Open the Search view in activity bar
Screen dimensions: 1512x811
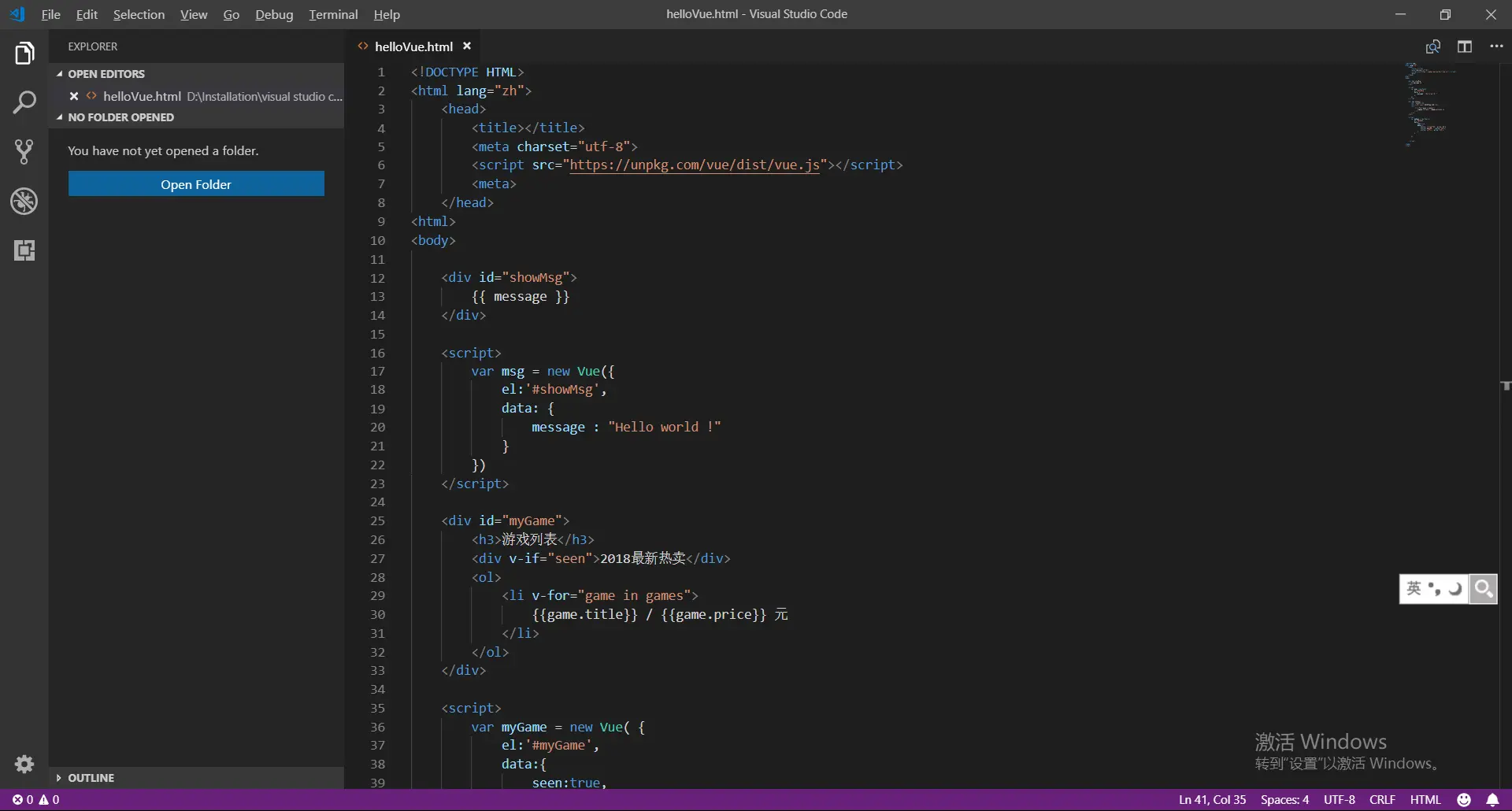click(24, 102)
